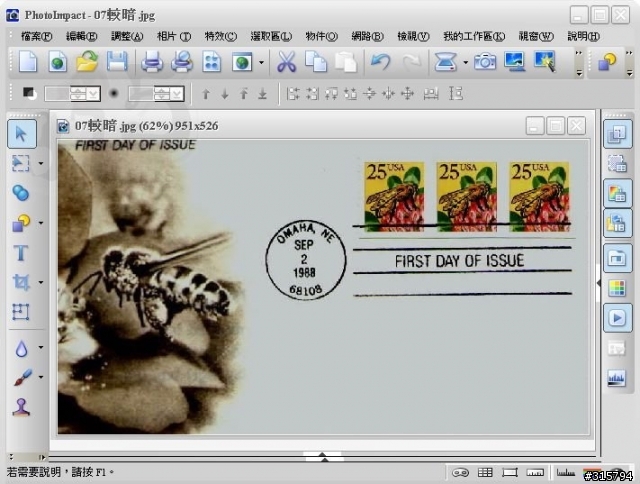
Task: Copy with the duplicate pages icon
Action: coord(316,62)
